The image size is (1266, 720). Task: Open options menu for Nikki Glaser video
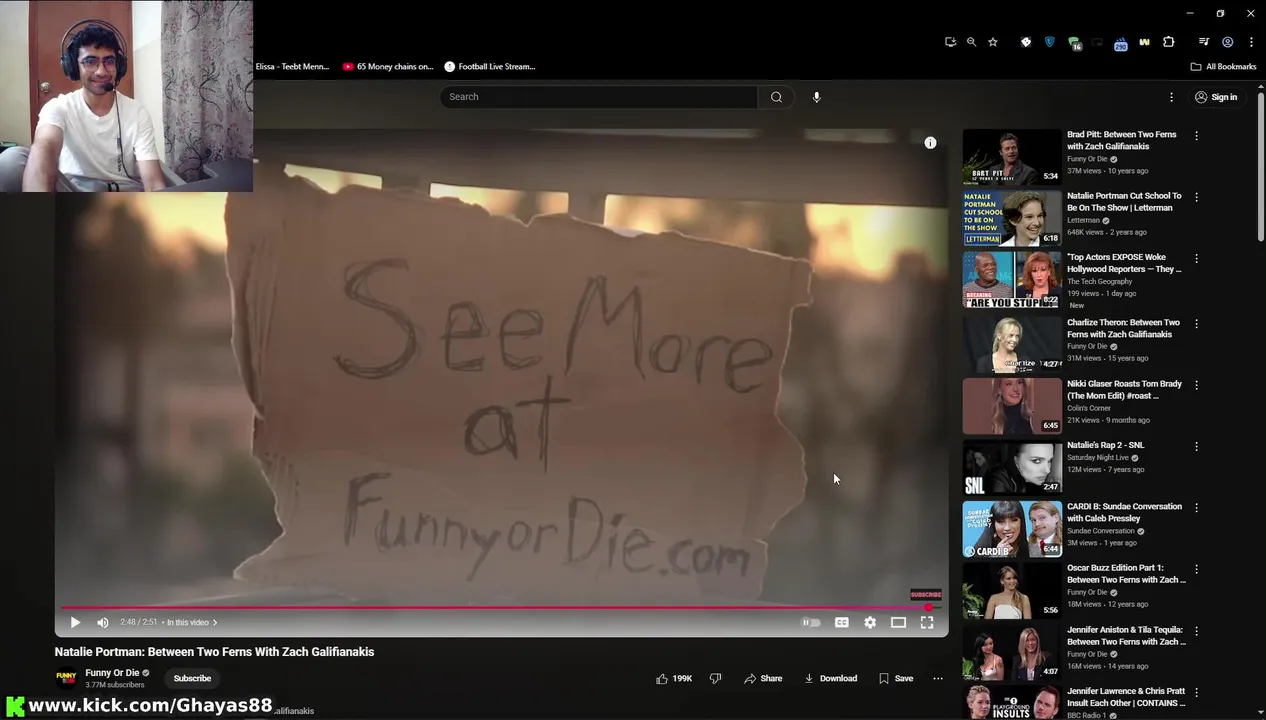coord(1196,385)
